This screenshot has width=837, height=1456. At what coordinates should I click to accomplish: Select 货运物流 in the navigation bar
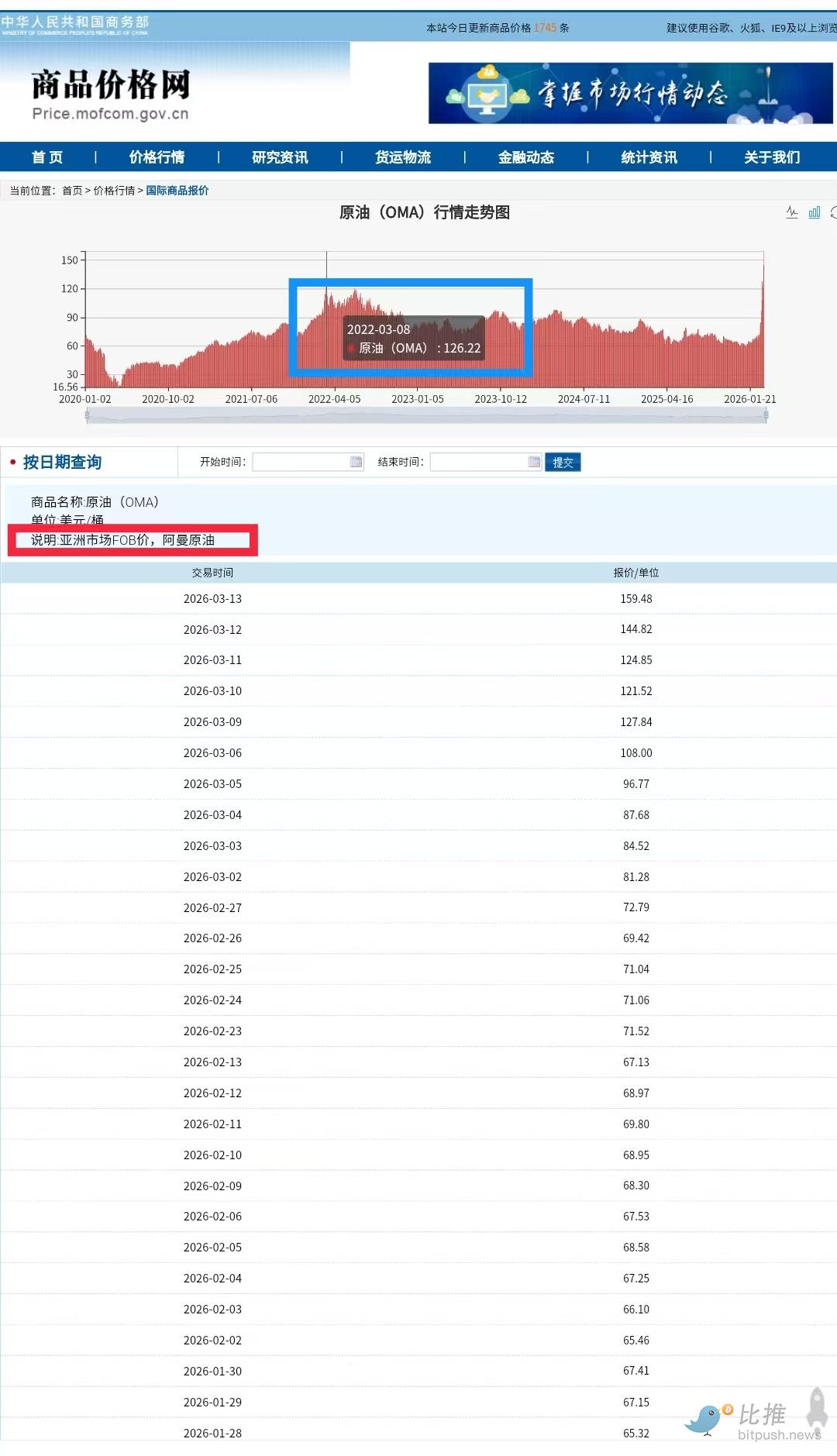click(403, 157)
